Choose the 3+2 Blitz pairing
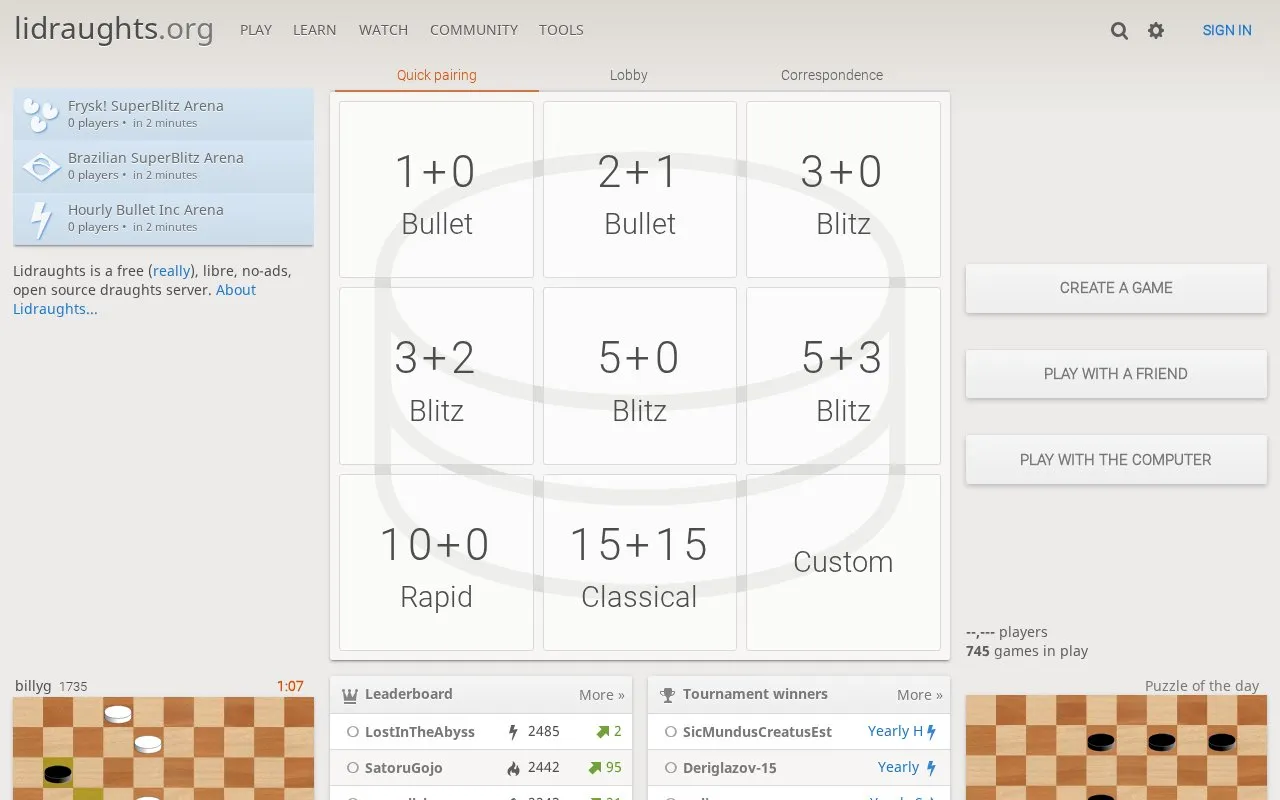 [436, 376]
